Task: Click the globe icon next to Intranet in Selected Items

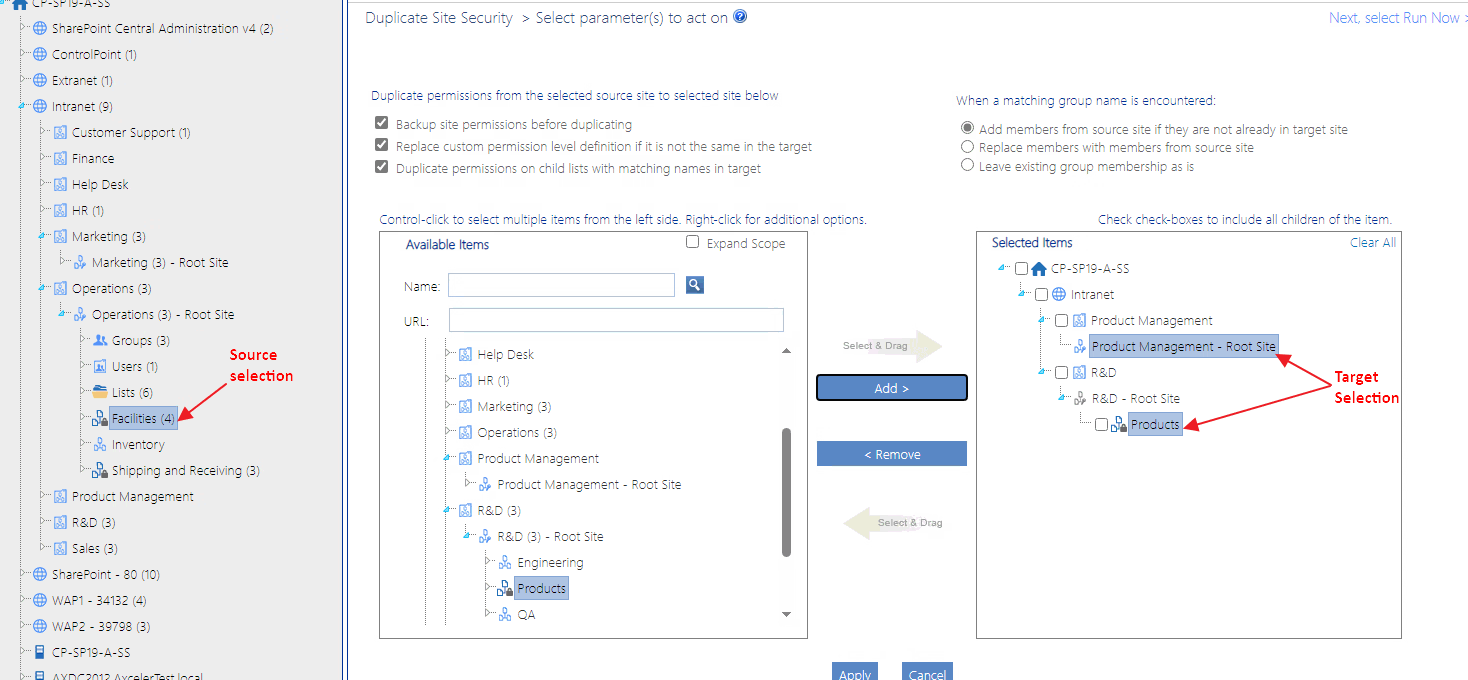Action: (x=1059, y=294)
